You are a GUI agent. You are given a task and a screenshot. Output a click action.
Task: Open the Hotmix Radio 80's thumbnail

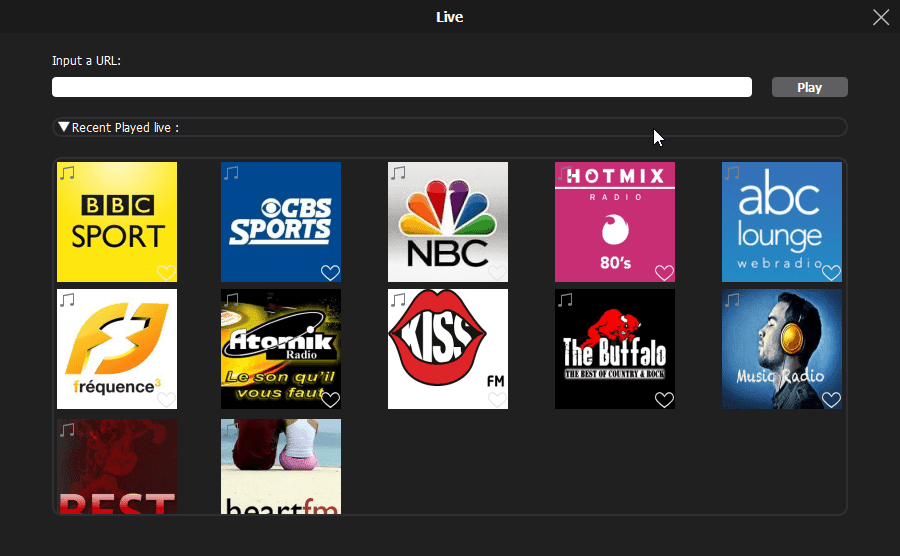coord(615,222)
